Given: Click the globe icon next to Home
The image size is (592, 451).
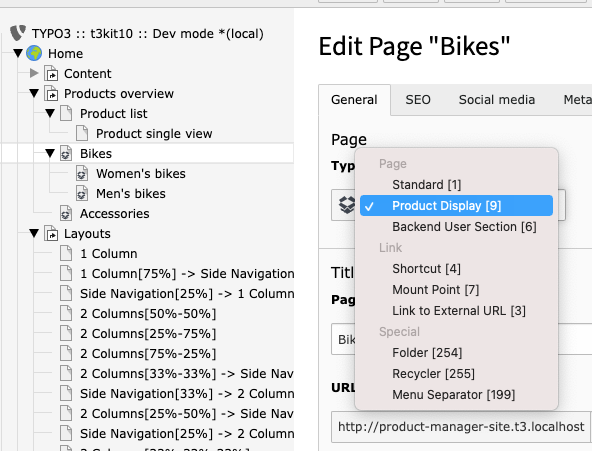Looking at the screenshot, I should point(34,53).
